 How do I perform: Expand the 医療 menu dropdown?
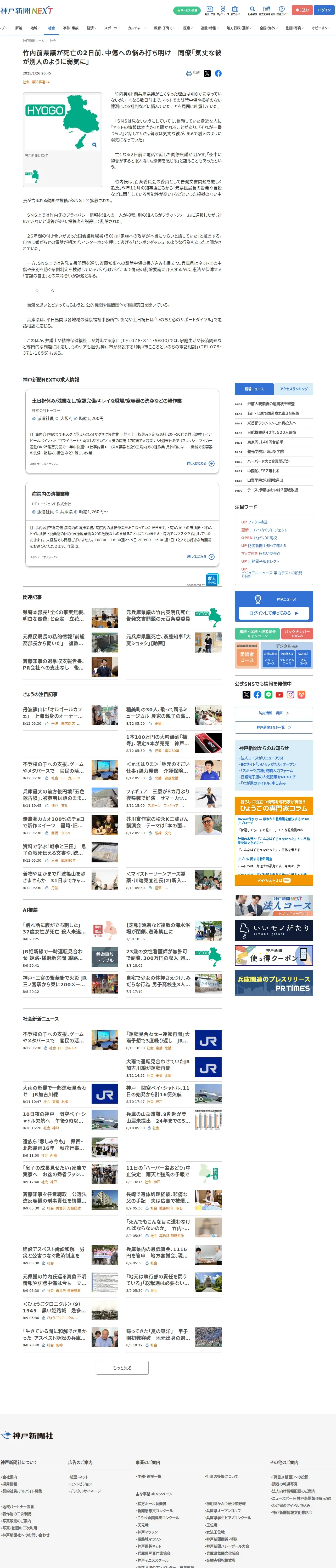point(188,28)
